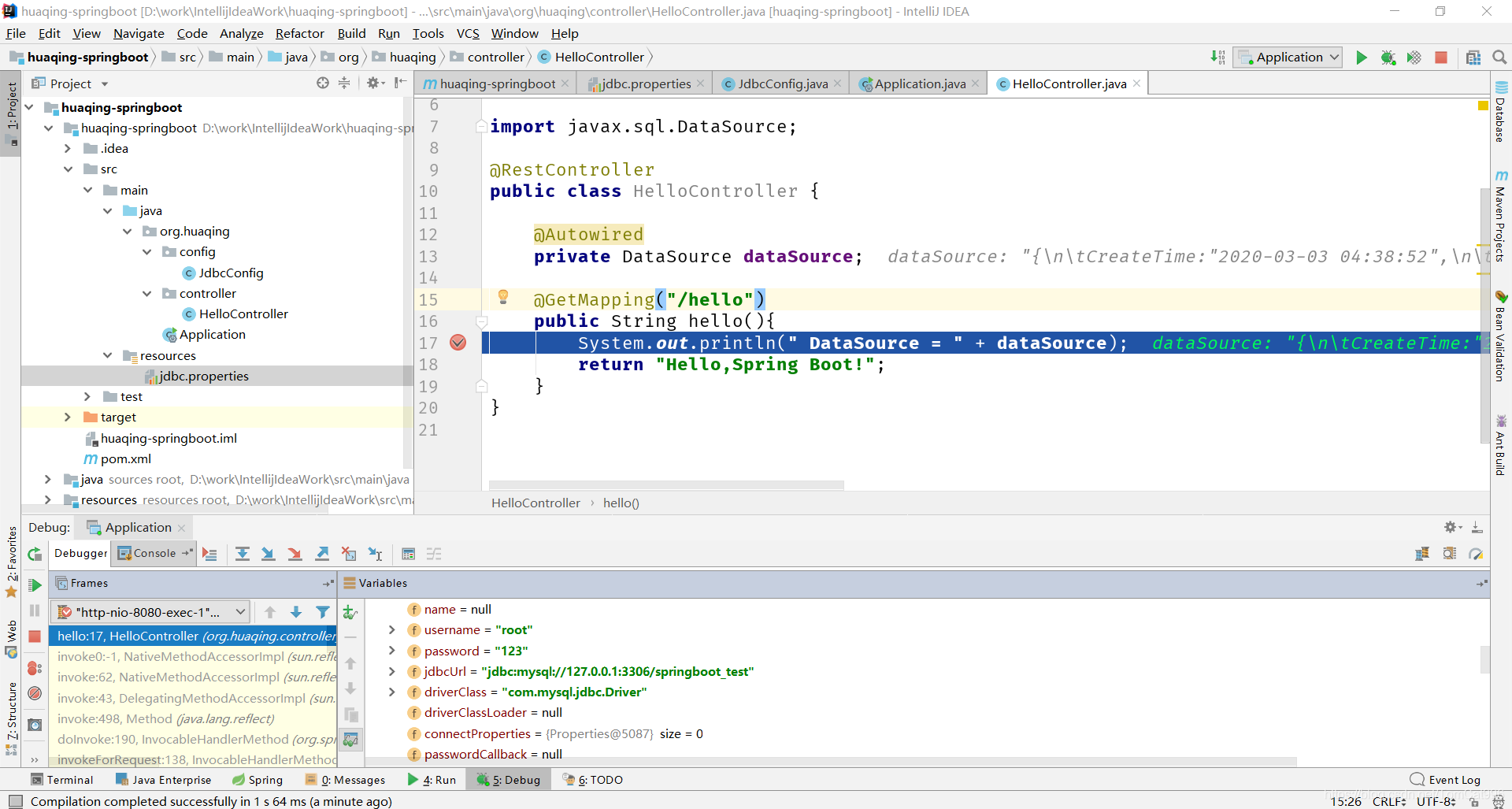Screen dimensions: 1512x809
Task: Click Step Out debug button
Action: pyautogui.click(x=322, y=554)
